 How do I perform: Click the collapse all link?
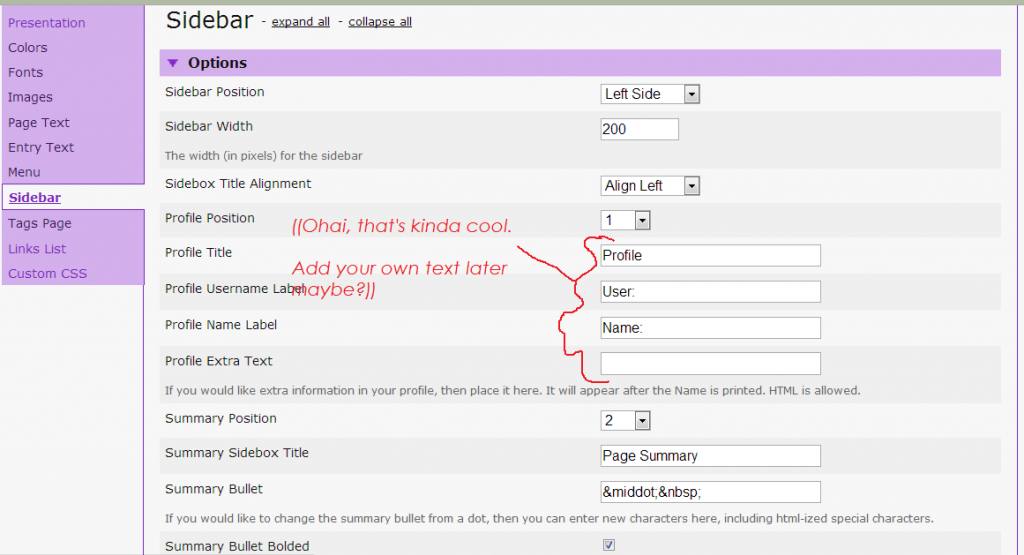coord(380,22)
